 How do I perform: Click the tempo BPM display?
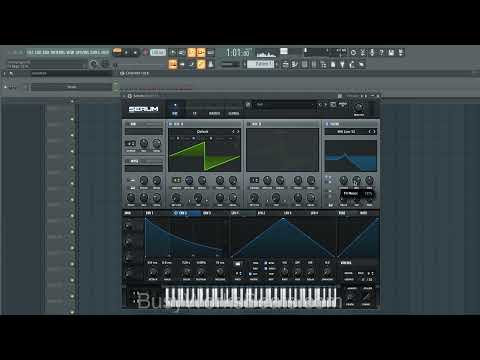158,52
